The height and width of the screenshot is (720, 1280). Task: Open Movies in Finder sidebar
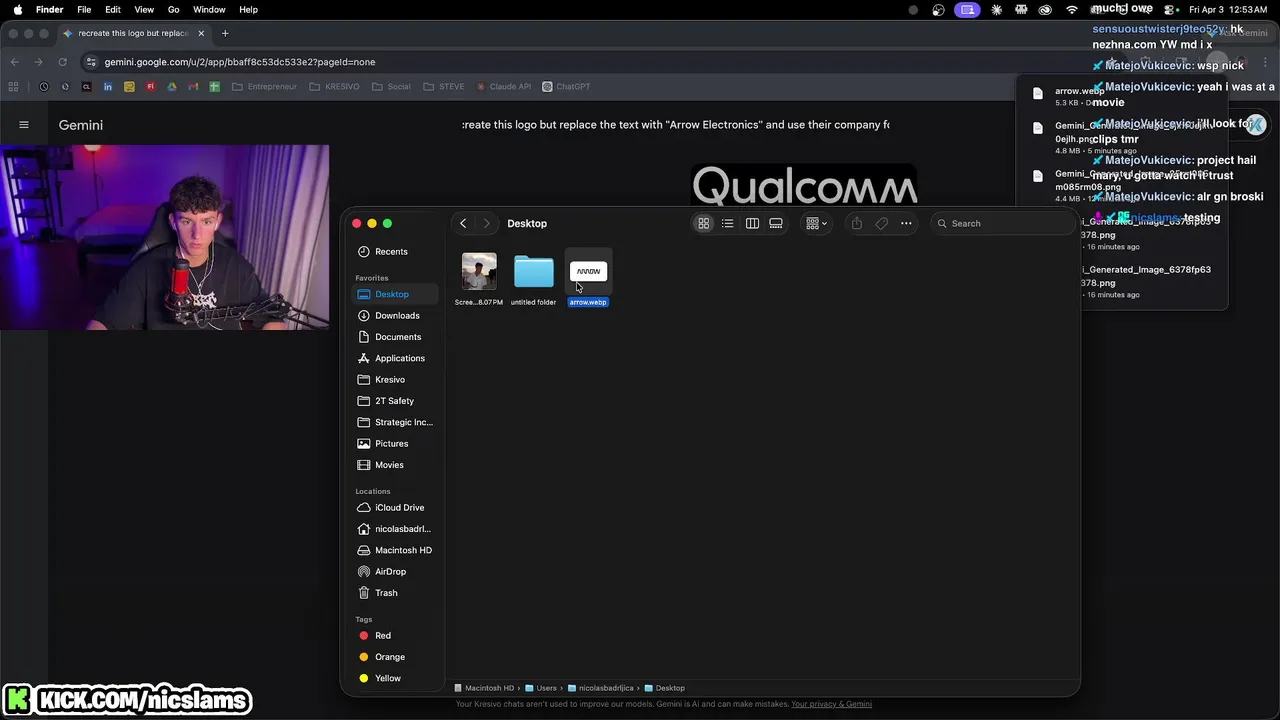(x=389, y=464)
